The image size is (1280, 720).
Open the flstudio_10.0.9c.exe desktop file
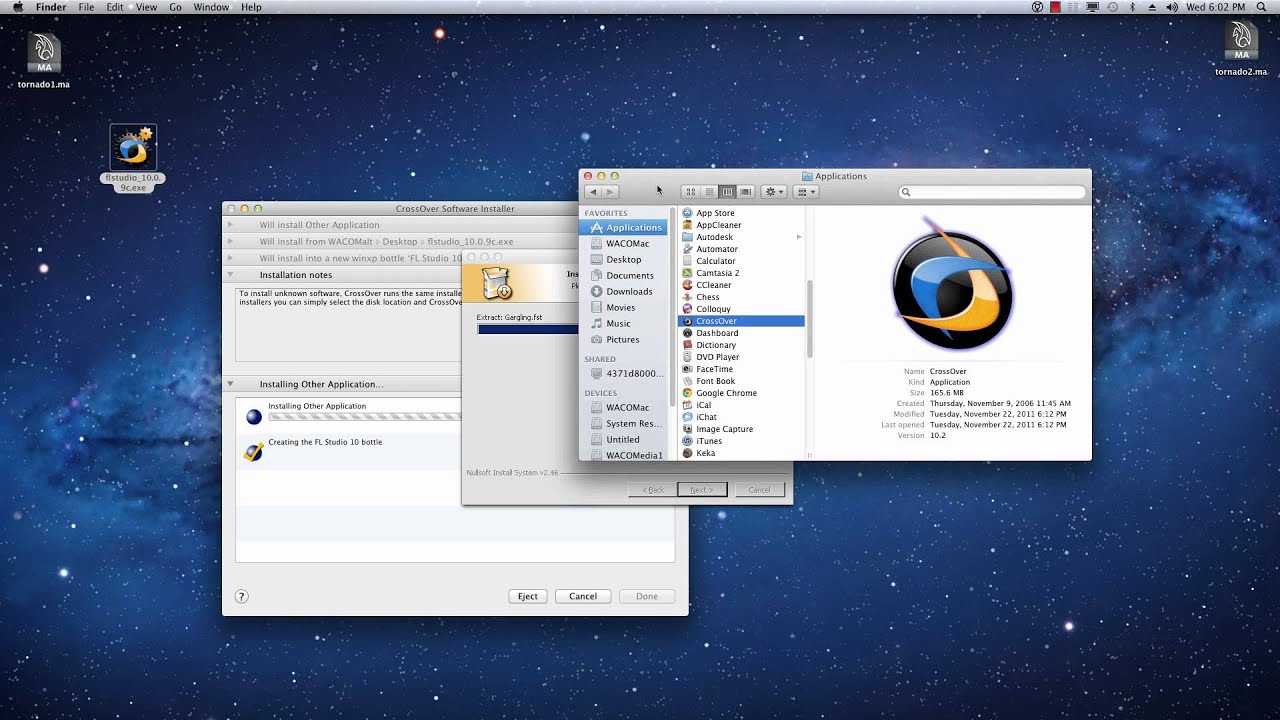132,157
